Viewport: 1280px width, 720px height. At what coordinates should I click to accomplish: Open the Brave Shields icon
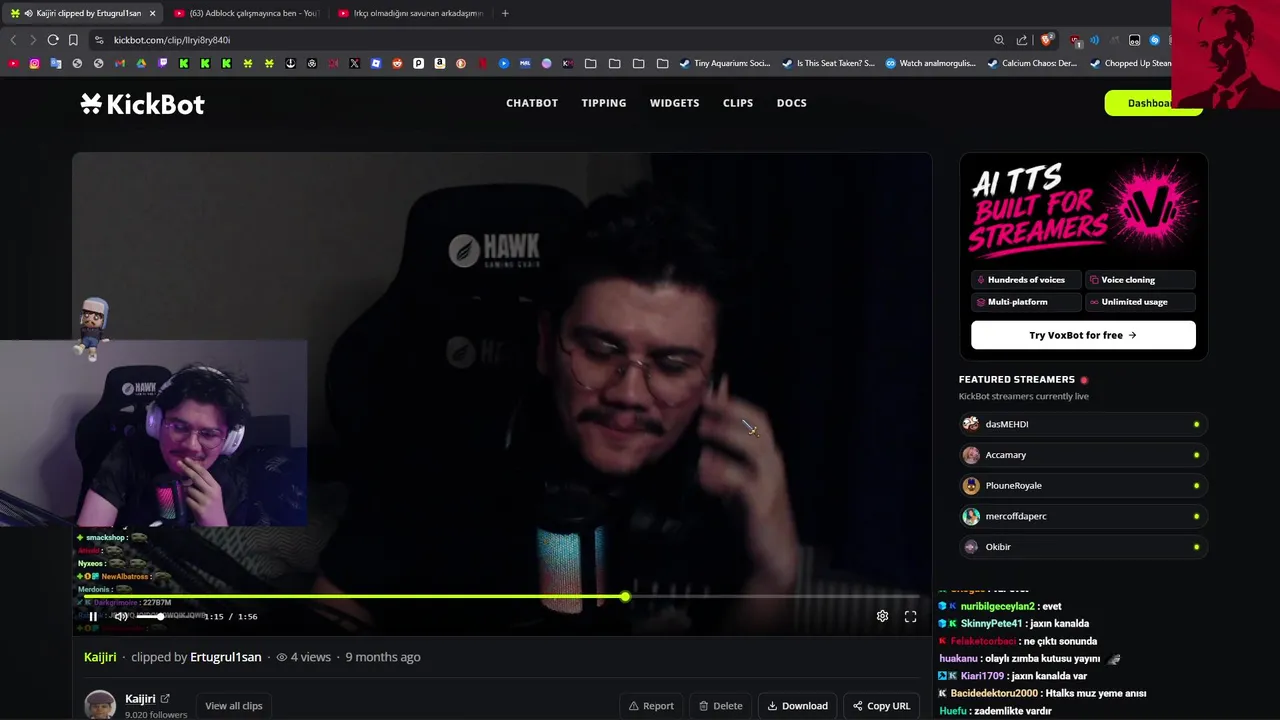pos(1047,40)
